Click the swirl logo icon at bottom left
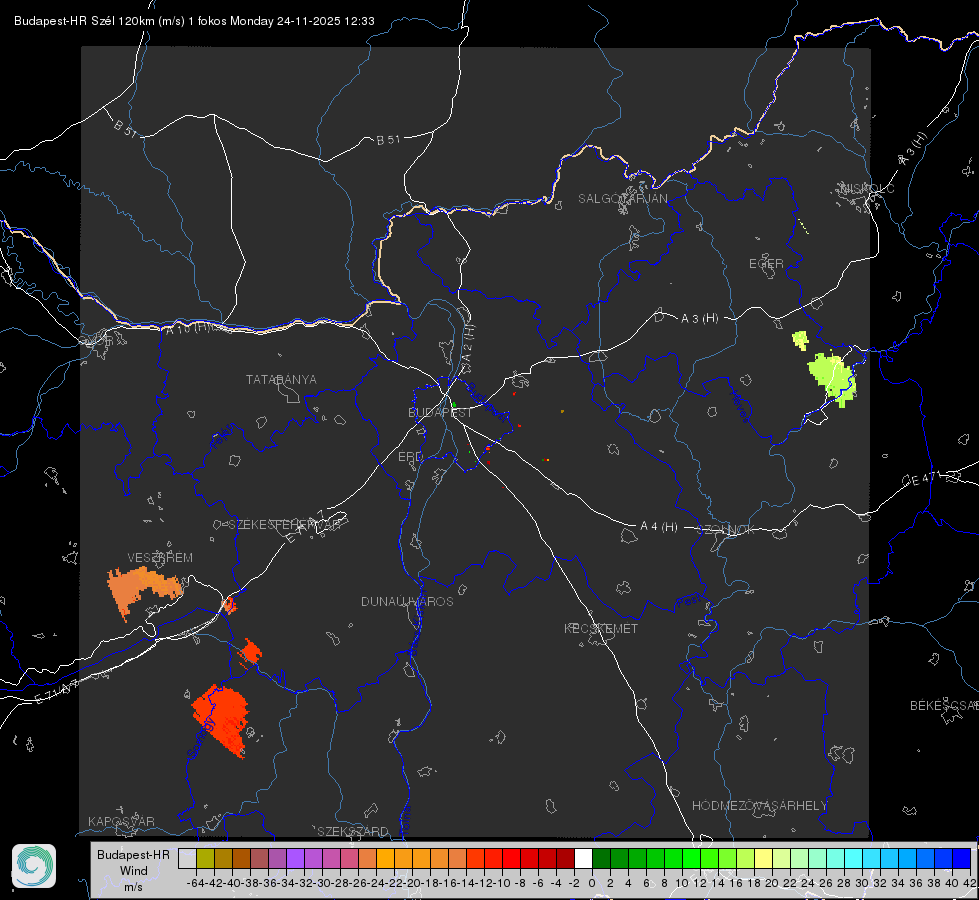979x900 pixels. tap(34, 866)
